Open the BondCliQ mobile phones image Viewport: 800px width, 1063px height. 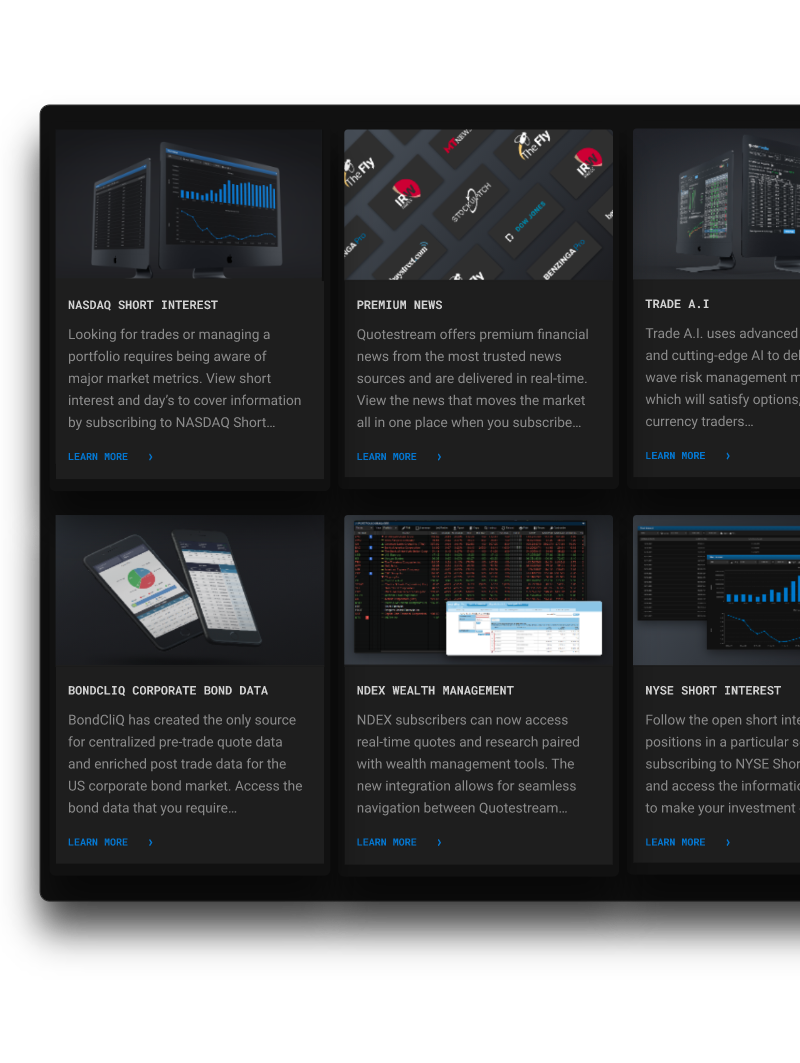(189, 590)
